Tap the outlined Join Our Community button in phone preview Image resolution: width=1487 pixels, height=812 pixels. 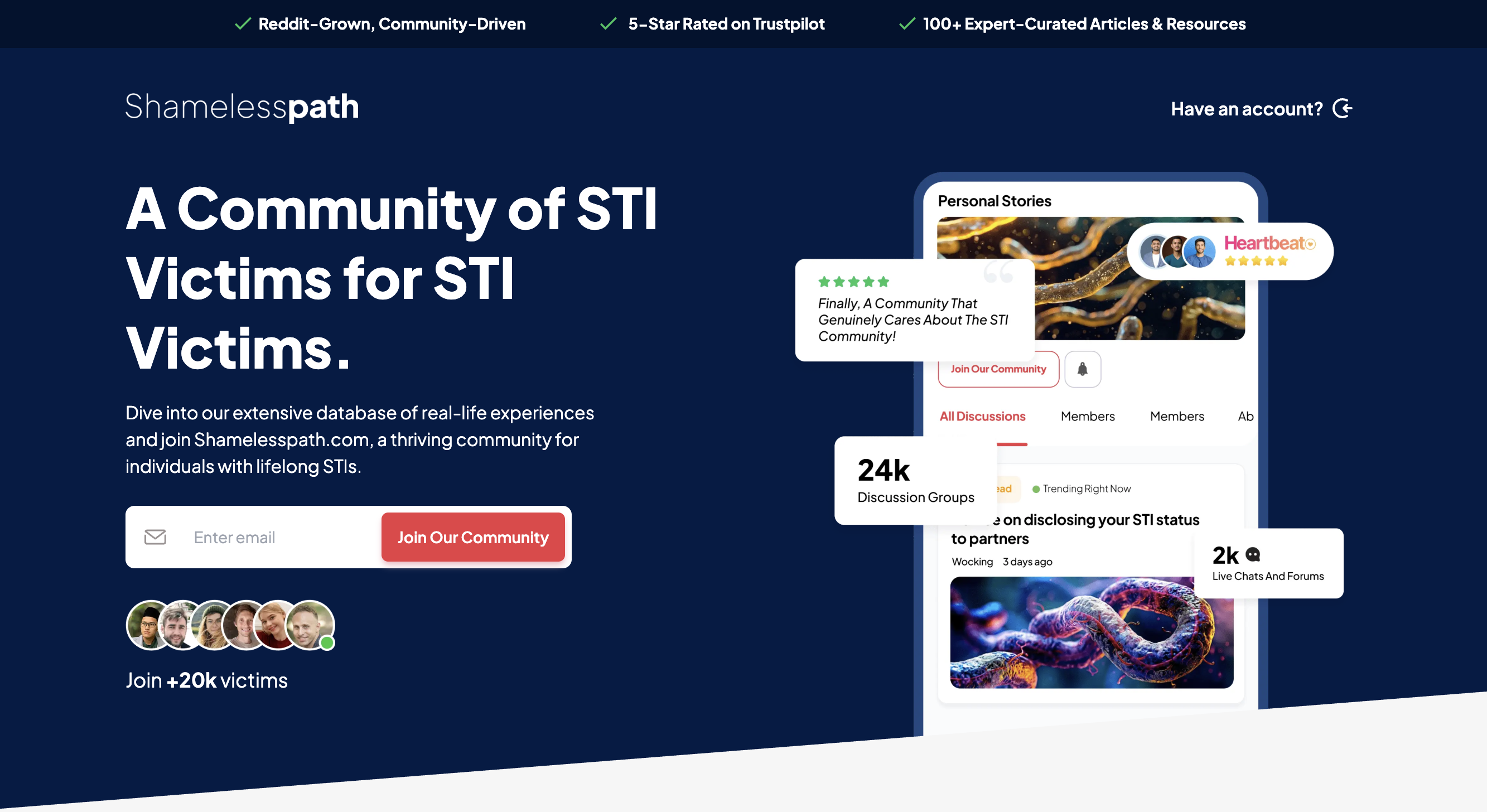pyautogui.click(x=998, y=369)
